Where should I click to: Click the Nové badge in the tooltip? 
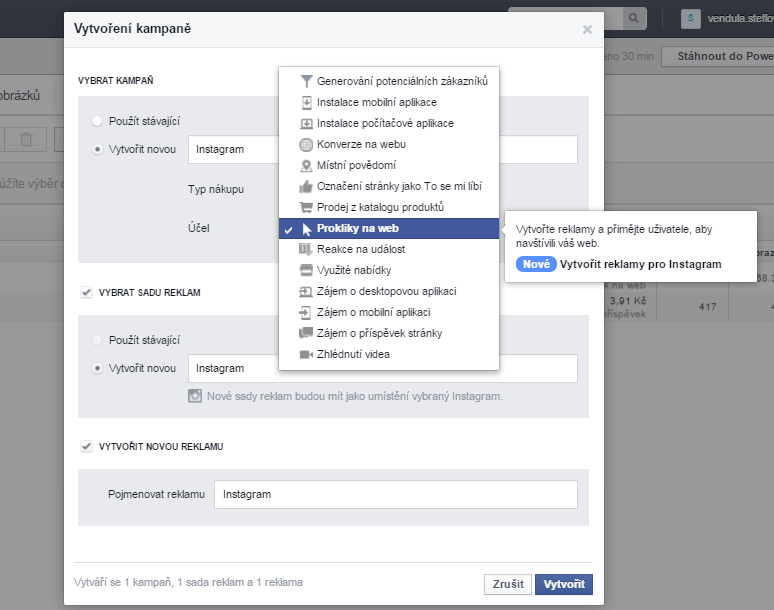tap(536, 264)
